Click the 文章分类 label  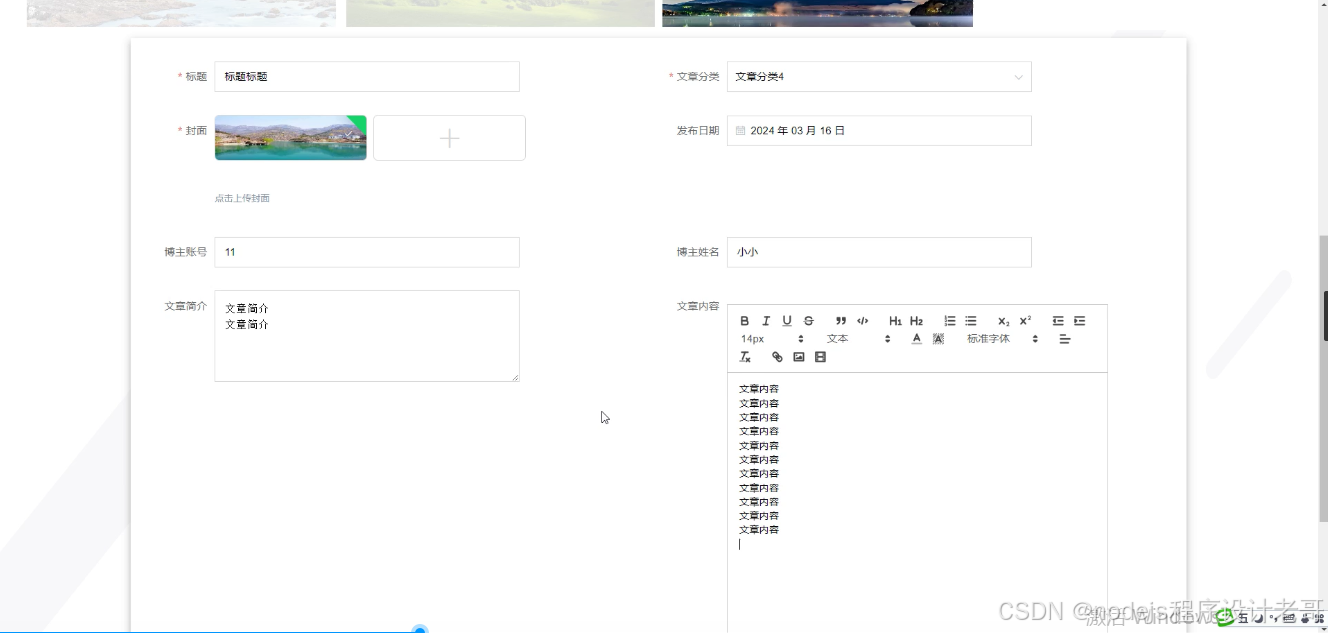click(x=698, y=77)
